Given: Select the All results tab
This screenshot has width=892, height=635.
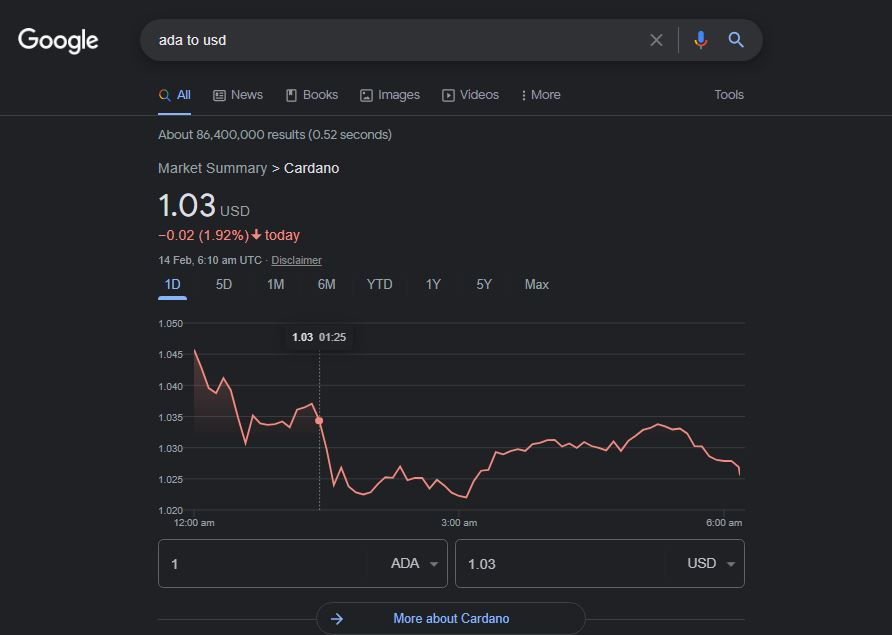Looking at the screenshot, I should coord(175,95).
